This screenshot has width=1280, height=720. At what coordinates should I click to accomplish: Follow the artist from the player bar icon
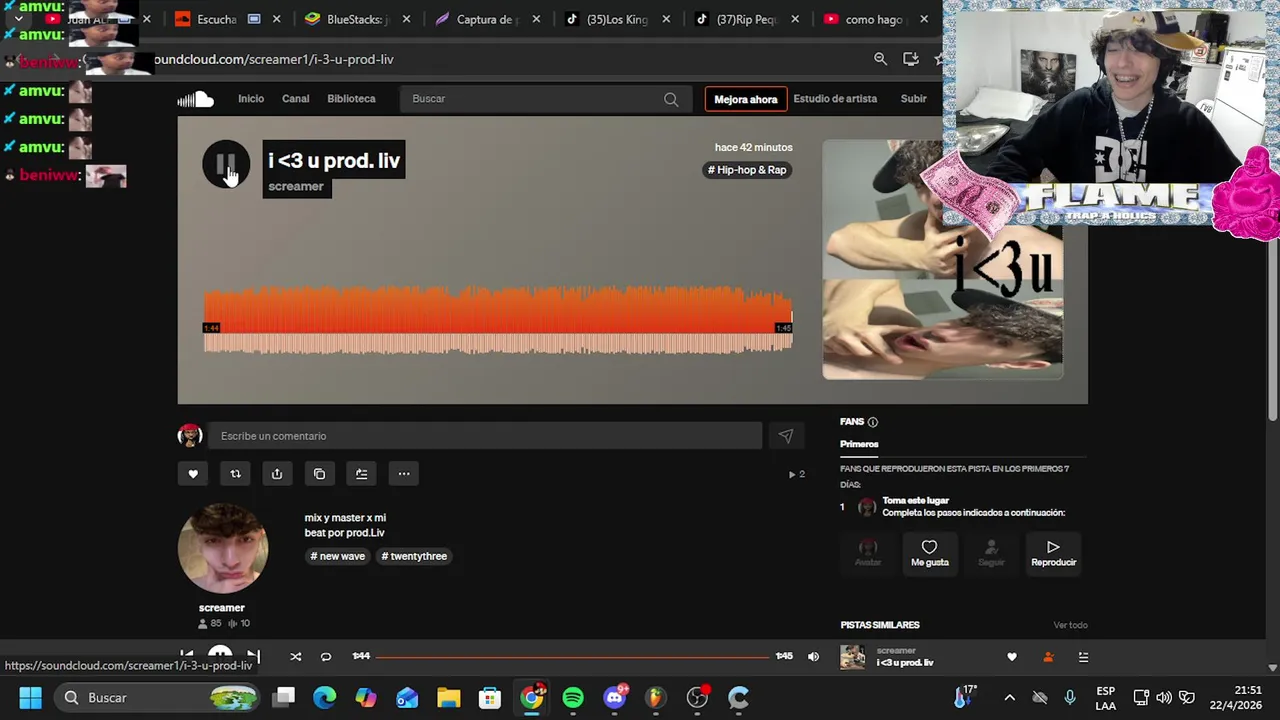click(1048, 657)
